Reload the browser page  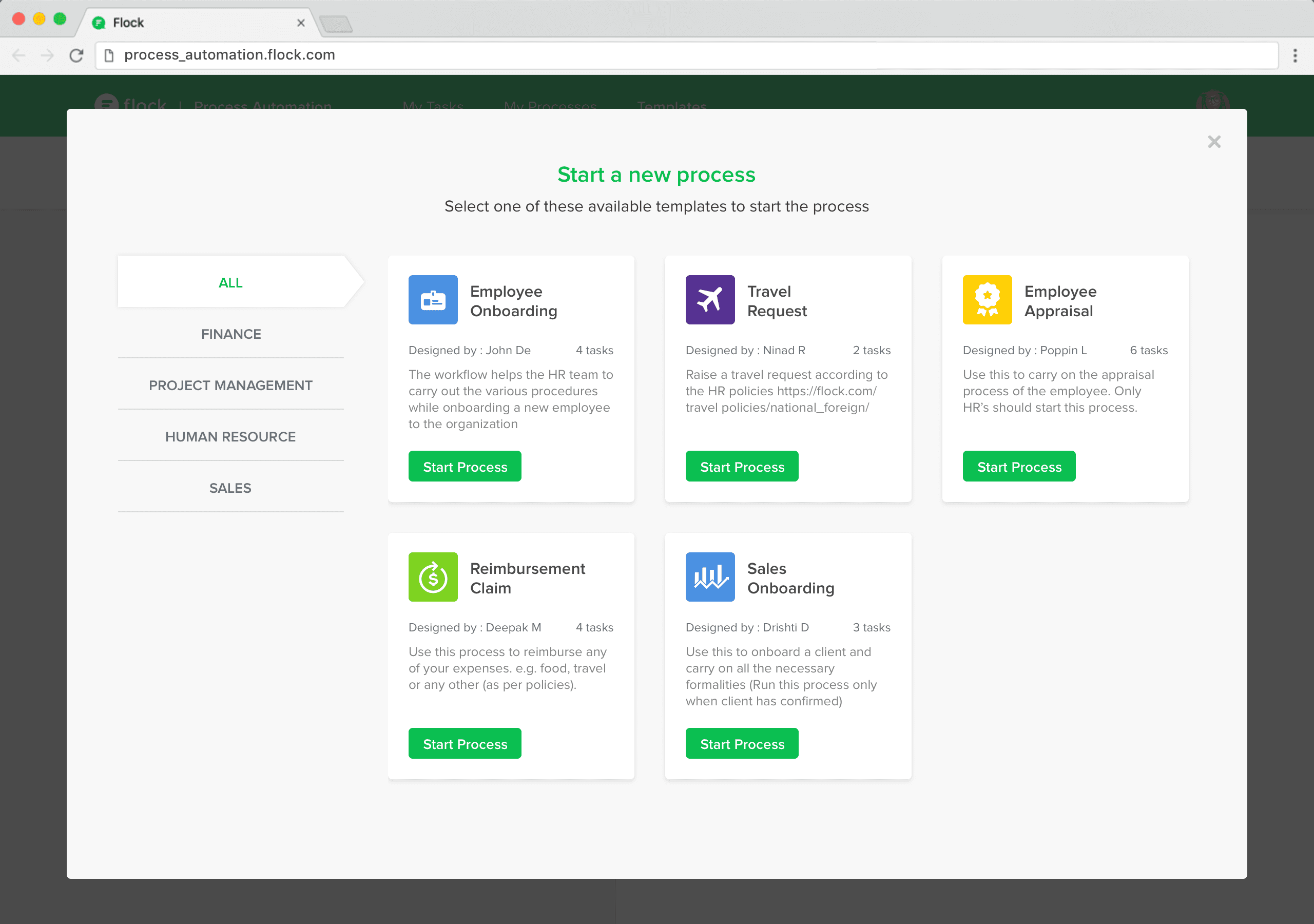[x=76, y=55]
